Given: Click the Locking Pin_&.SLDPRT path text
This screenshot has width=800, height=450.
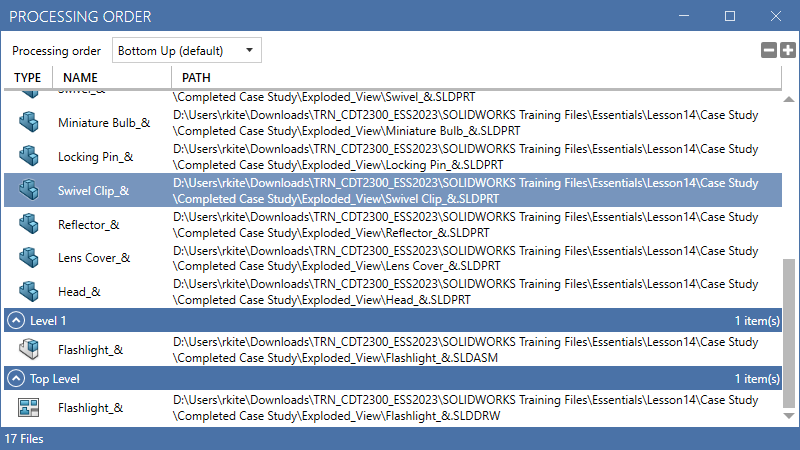Looking at the screenshot, I should tap(465, 157).
